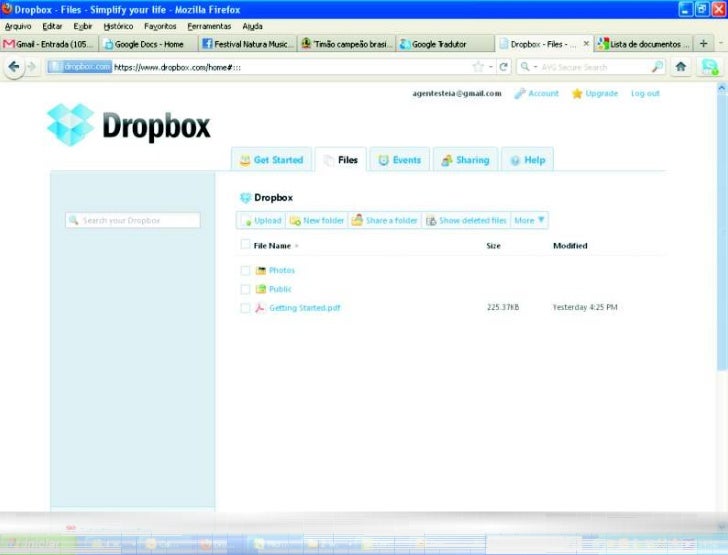Switch to the Festival Natura Music tab
Viewport: 728px width, 555px height.
click(247, 44)
